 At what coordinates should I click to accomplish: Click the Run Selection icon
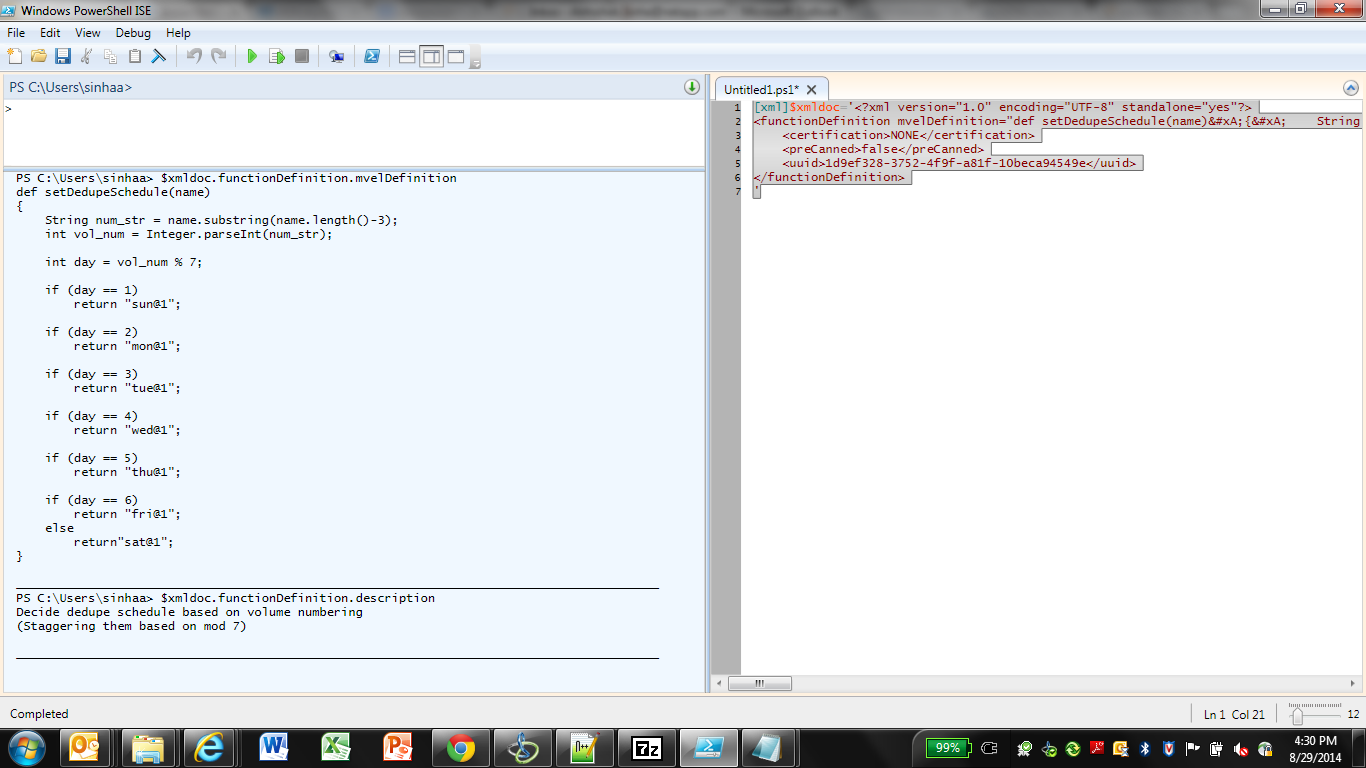(x=277, y=56)
